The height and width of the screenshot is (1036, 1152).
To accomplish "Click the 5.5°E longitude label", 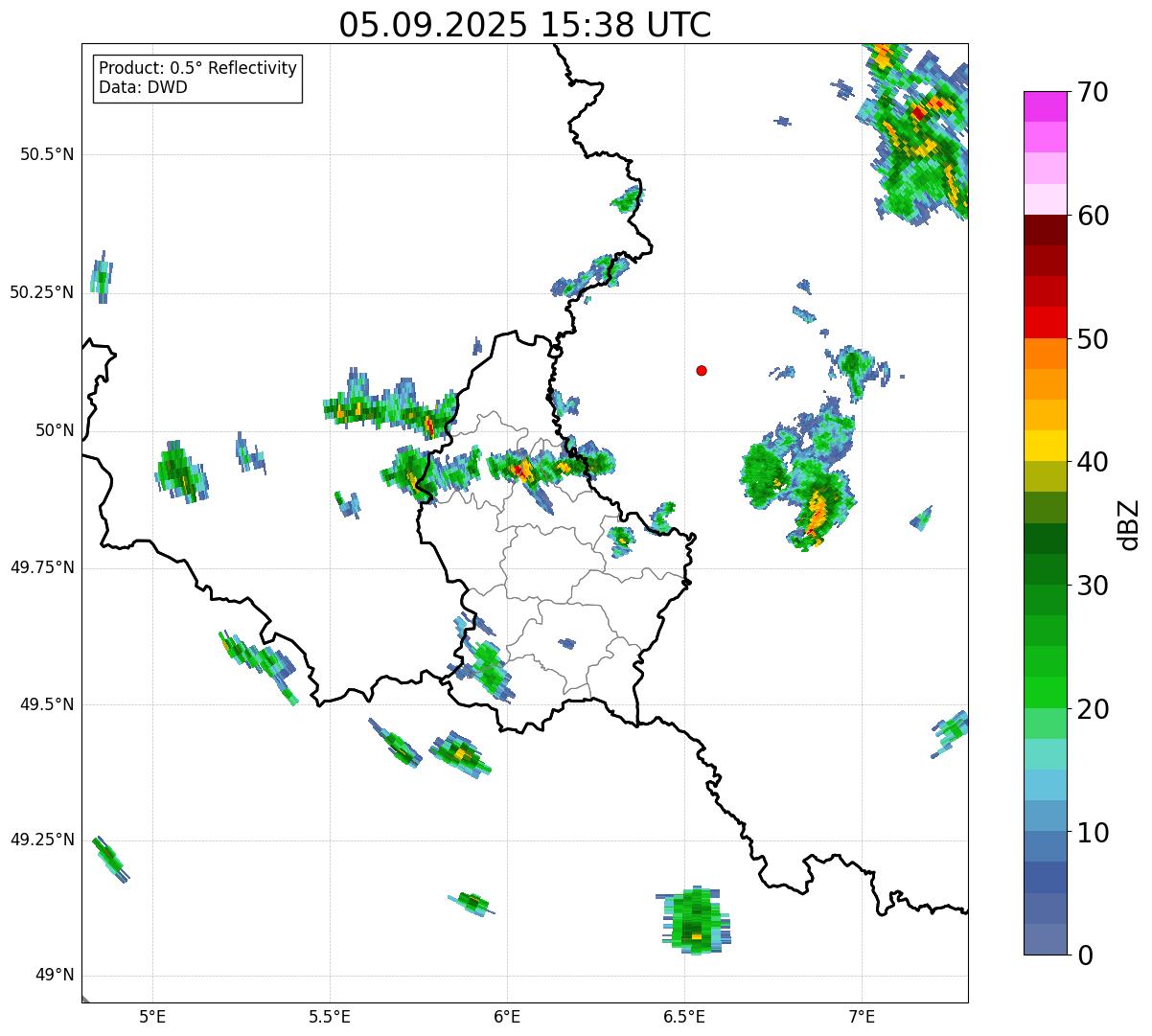I will [x=330, y=1017].
